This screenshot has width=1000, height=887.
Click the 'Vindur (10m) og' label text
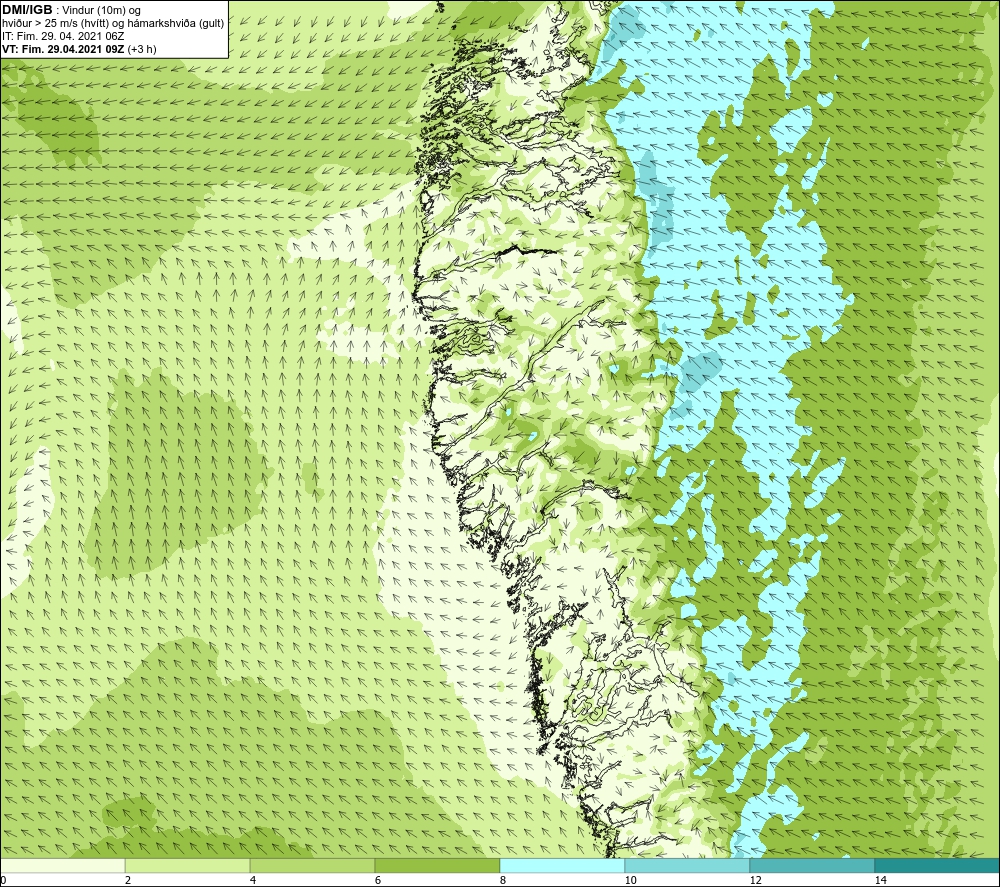pyautogui.click(x=103, y=10)
